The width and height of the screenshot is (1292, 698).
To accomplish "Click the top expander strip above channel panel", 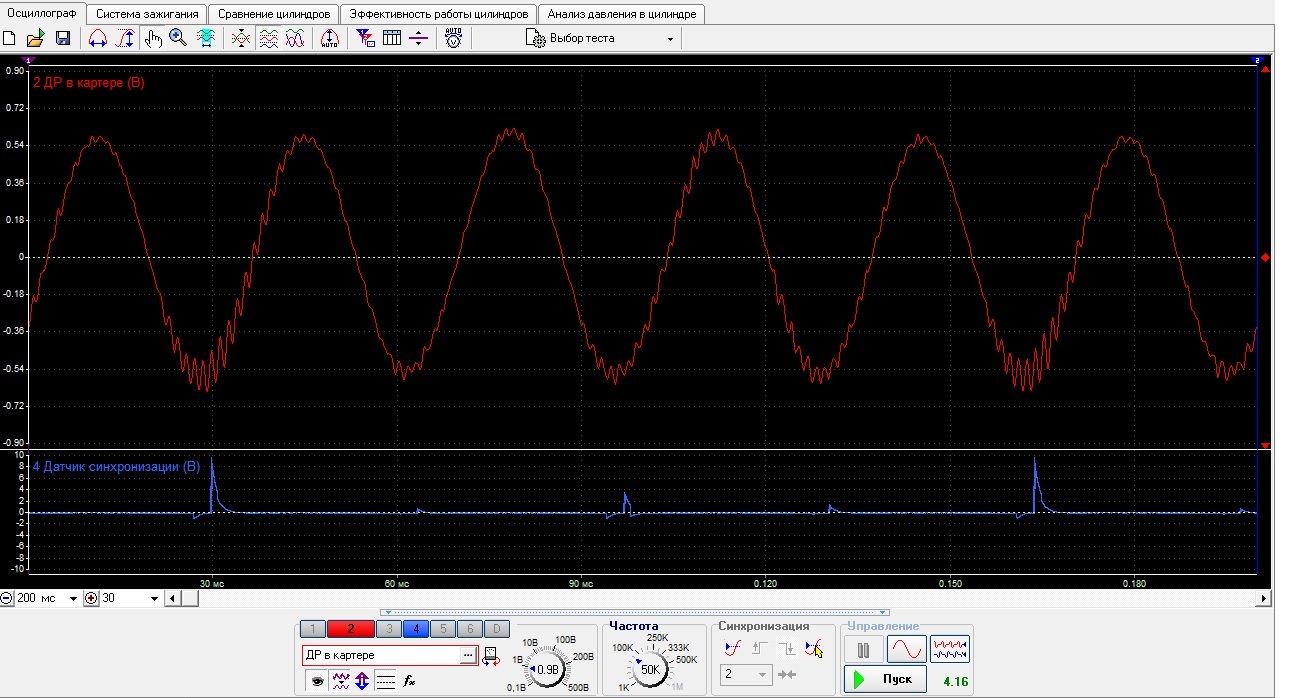I will click(x=633, y=612).
